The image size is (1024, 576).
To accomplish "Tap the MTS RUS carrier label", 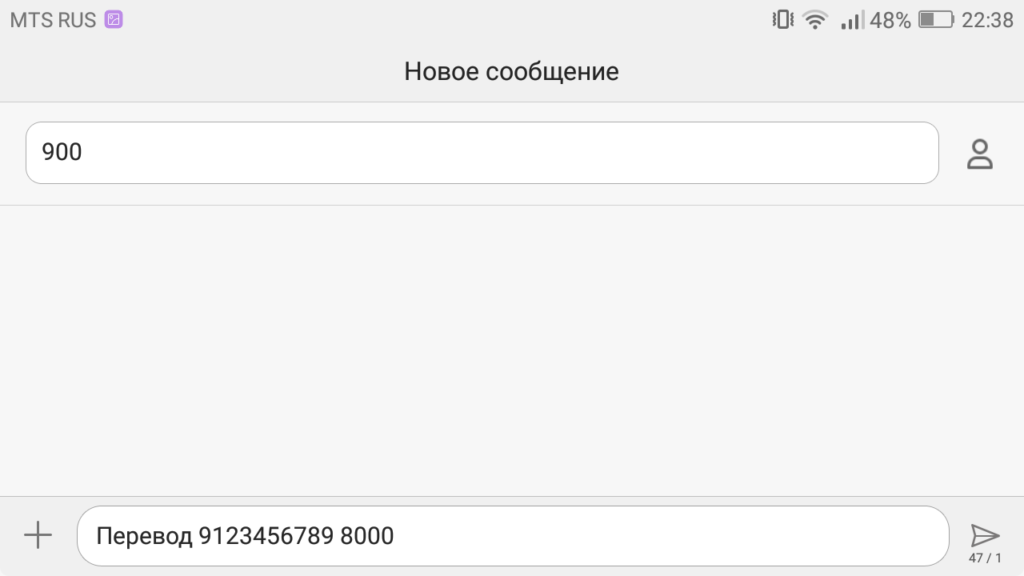I will tap(53, 20).
